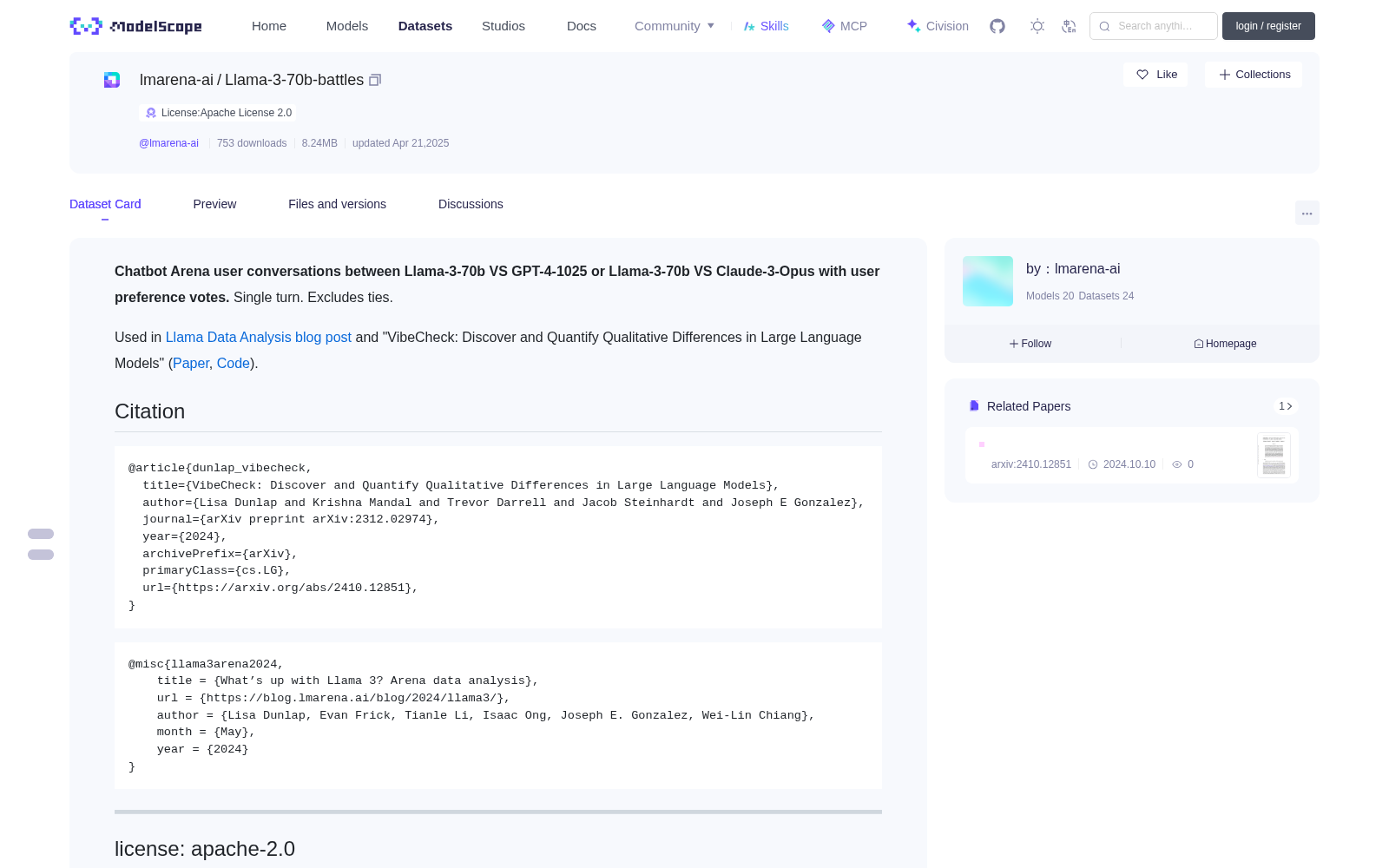Open Datasets in navigation
This screenshot has width=1389, height=868.
(425, 26)
